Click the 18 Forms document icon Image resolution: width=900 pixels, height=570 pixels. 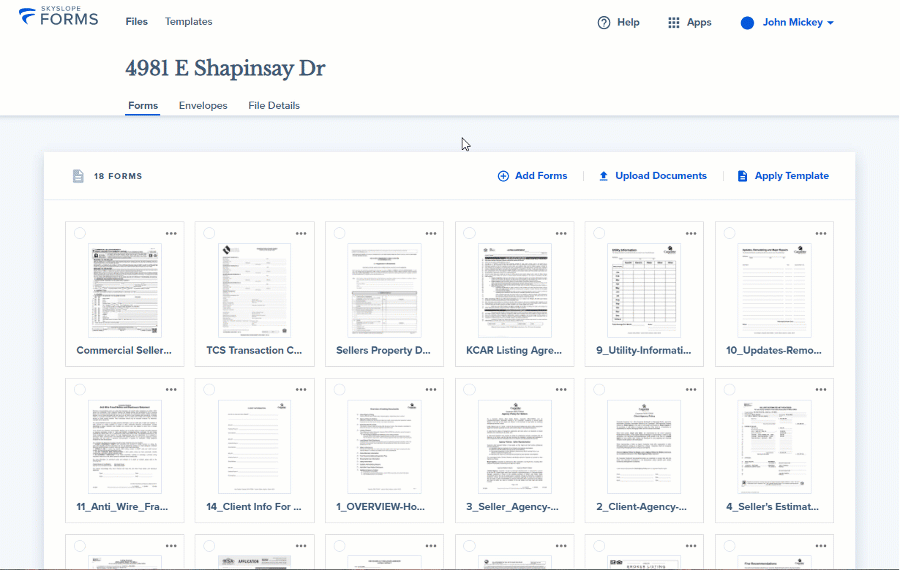click(78, 176)
